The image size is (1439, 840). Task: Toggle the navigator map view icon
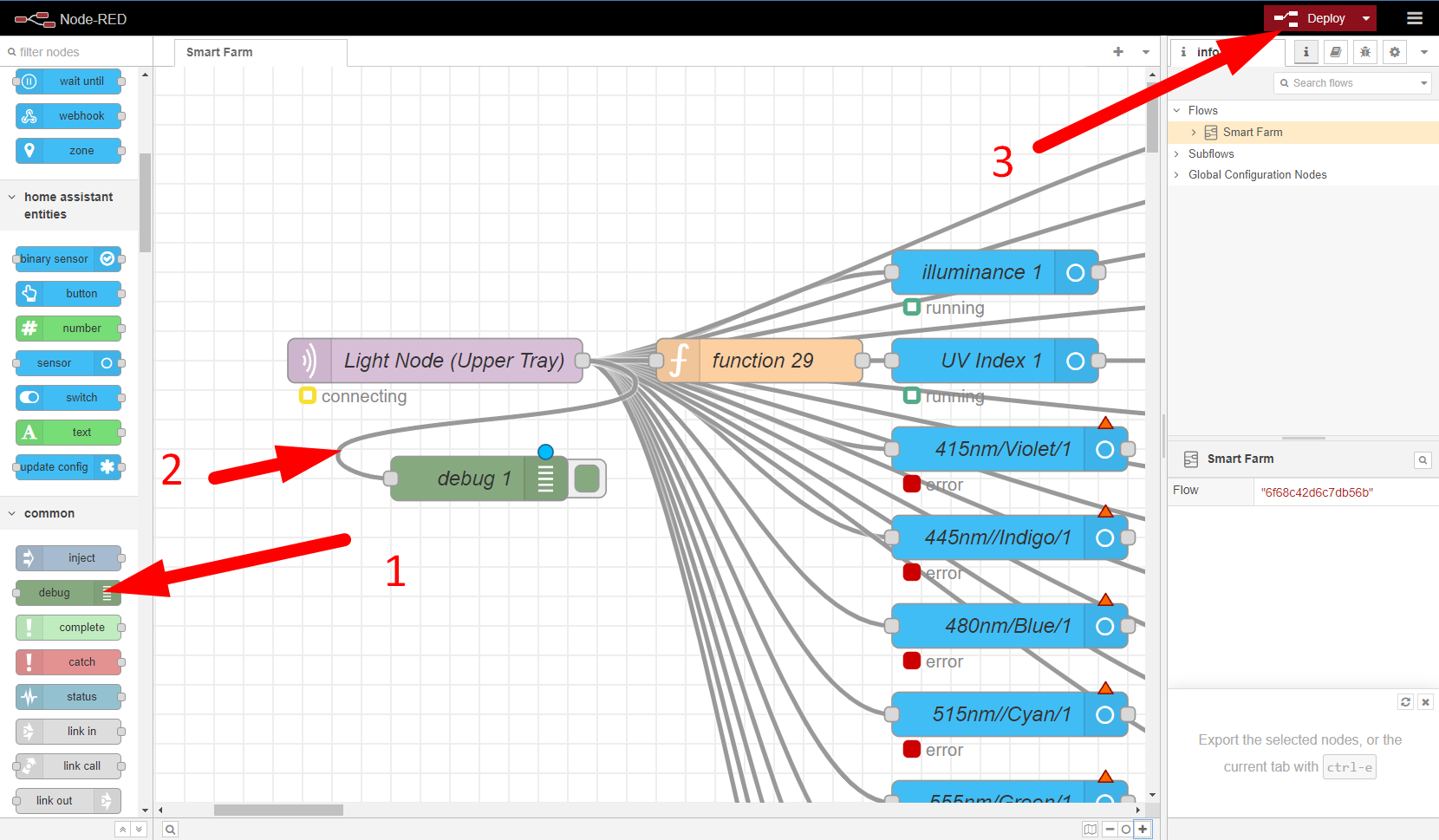tap(1090, 830)
